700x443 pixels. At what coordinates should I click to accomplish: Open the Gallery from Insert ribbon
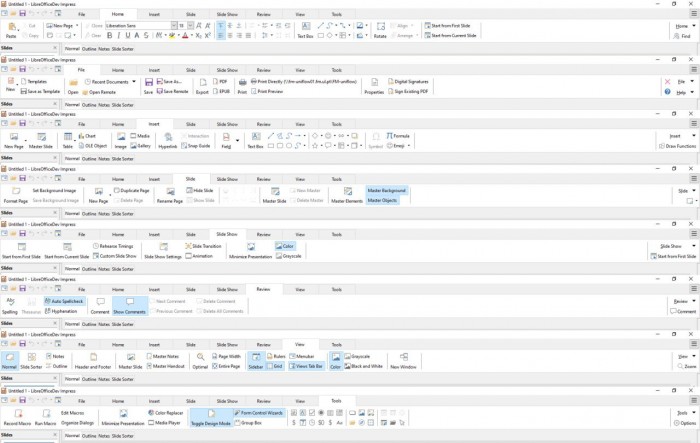(141, 146)
